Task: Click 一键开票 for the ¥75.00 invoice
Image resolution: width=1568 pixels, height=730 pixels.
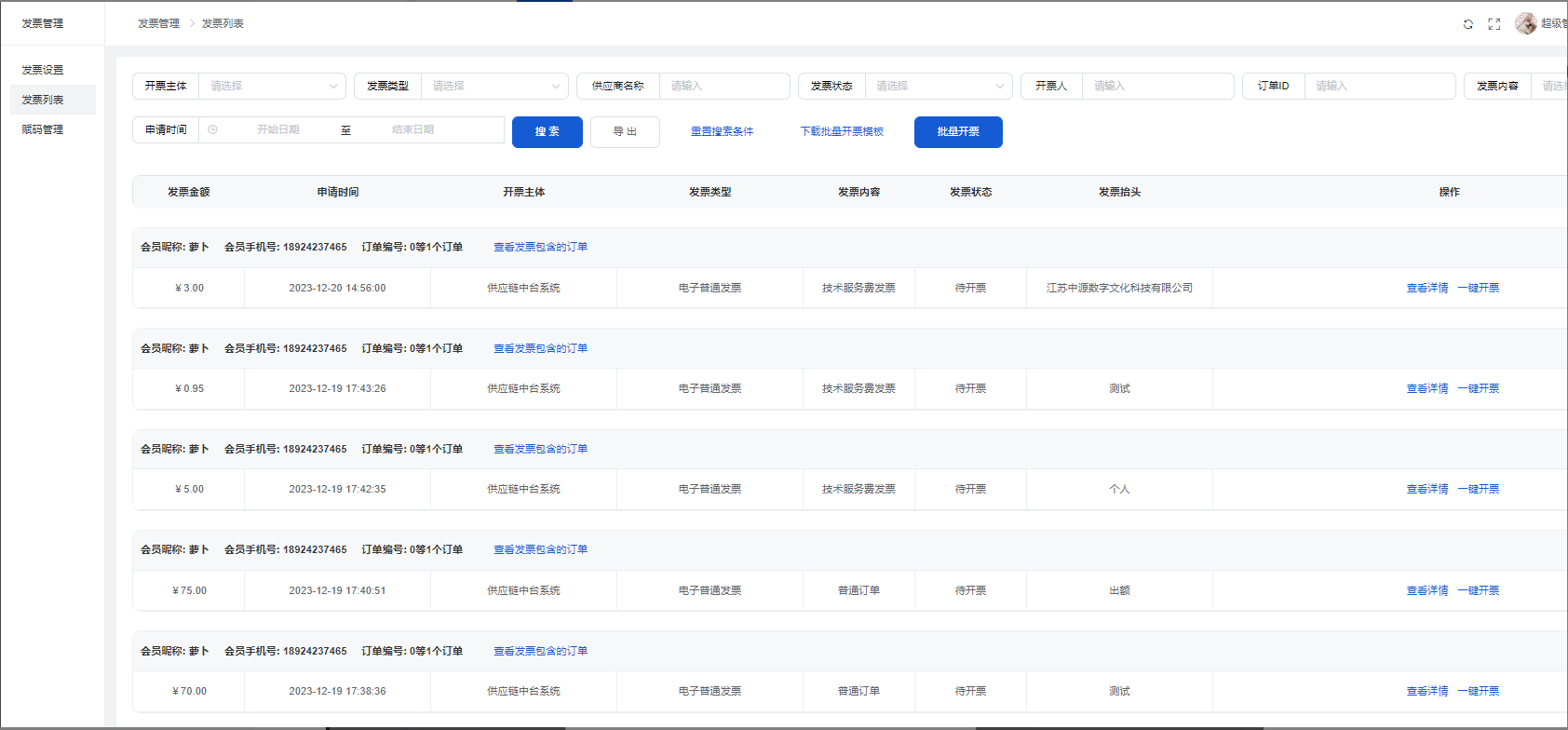Action: click(x=1479, y=590)
